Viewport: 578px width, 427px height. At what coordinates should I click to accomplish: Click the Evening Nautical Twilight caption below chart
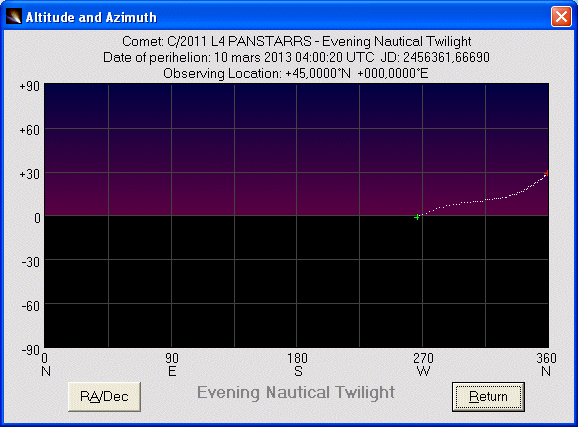pyautogui.click(x=296, y=392)
